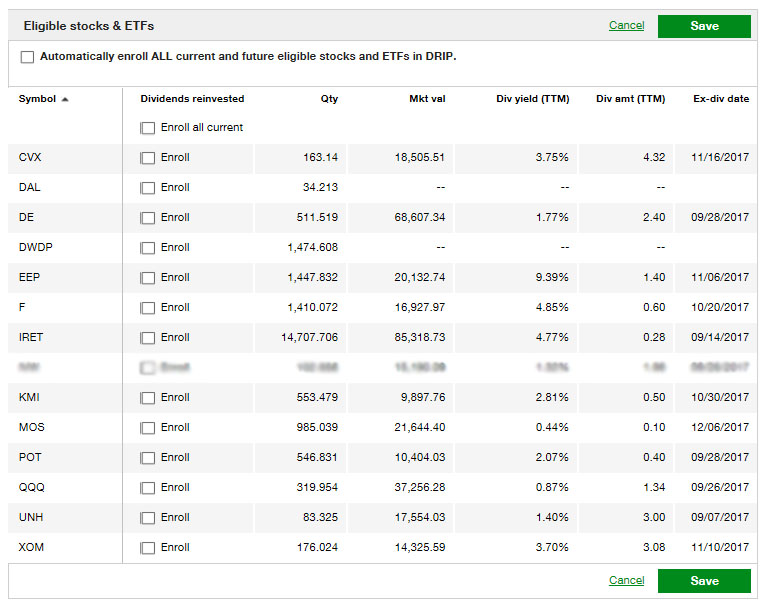Select the KMI symbol
Image resolution: width=763 pixels, height=602 pixels.
tap(29, 397)
